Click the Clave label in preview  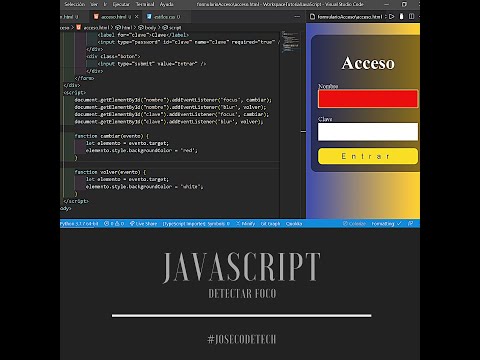(x=325, y=119)
